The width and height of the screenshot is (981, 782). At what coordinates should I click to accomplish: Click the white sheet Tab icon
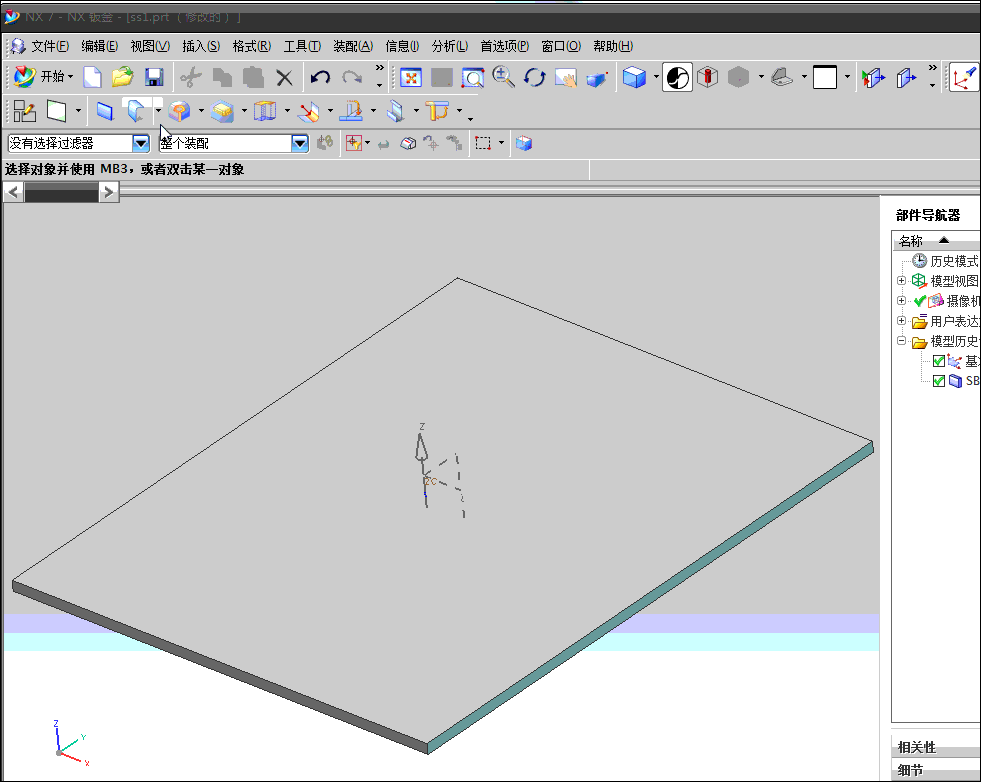pos(56,111)
